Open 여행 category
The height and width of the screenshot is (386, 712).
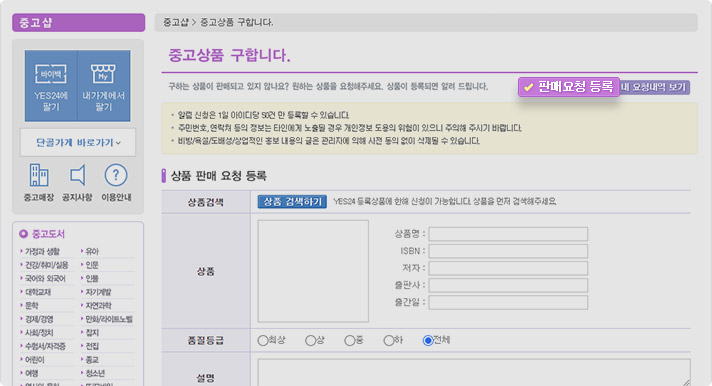[32, 373]
